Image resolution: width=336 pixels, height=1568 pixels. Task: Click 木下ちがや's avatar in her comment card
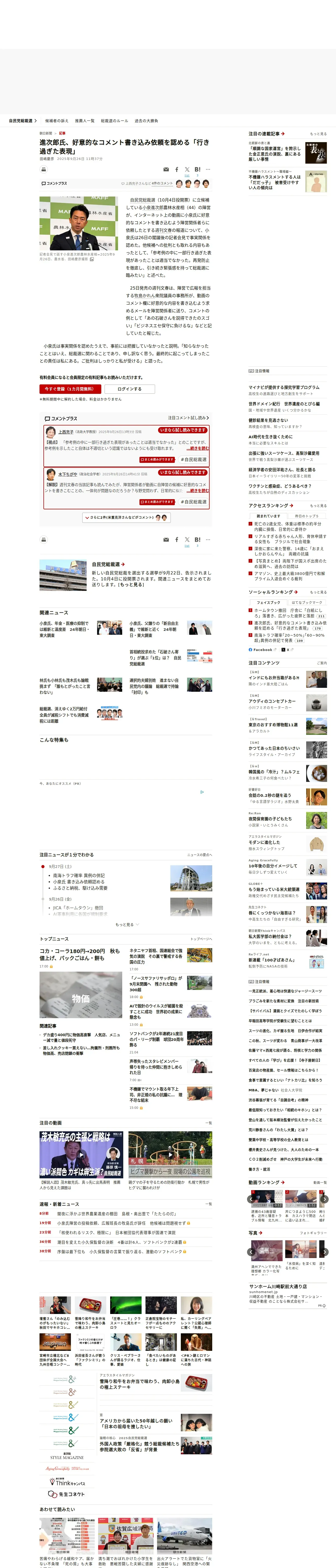point(51,474)
